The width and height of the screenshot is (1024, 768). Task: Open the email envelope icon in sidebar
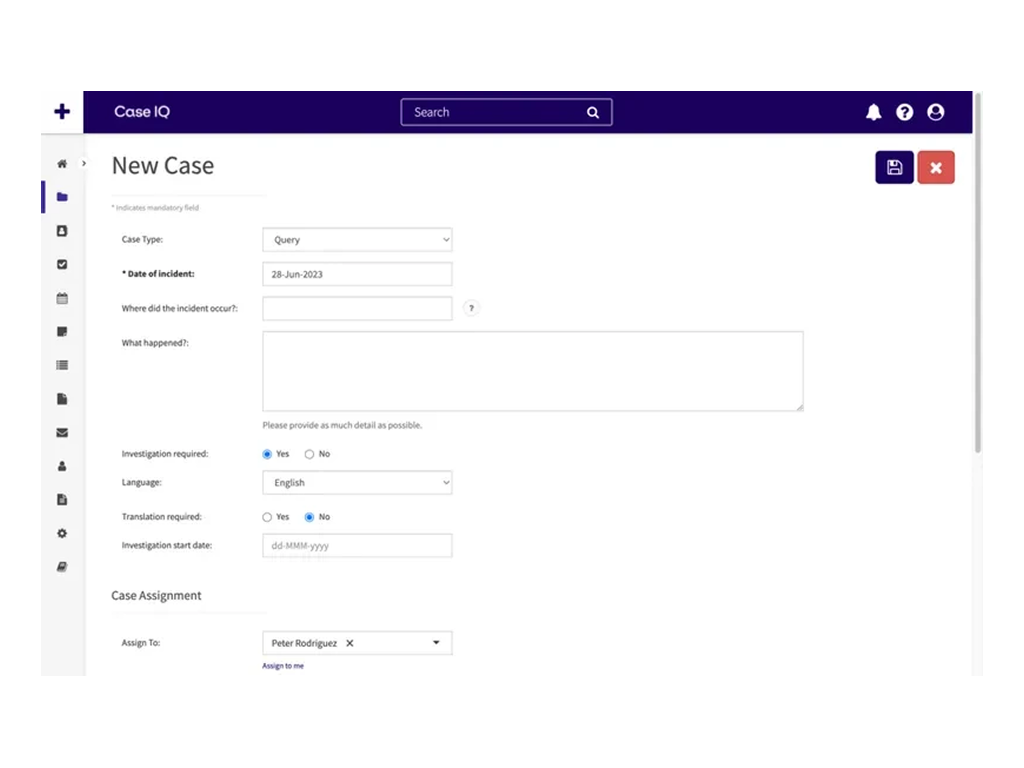[62, 432]
